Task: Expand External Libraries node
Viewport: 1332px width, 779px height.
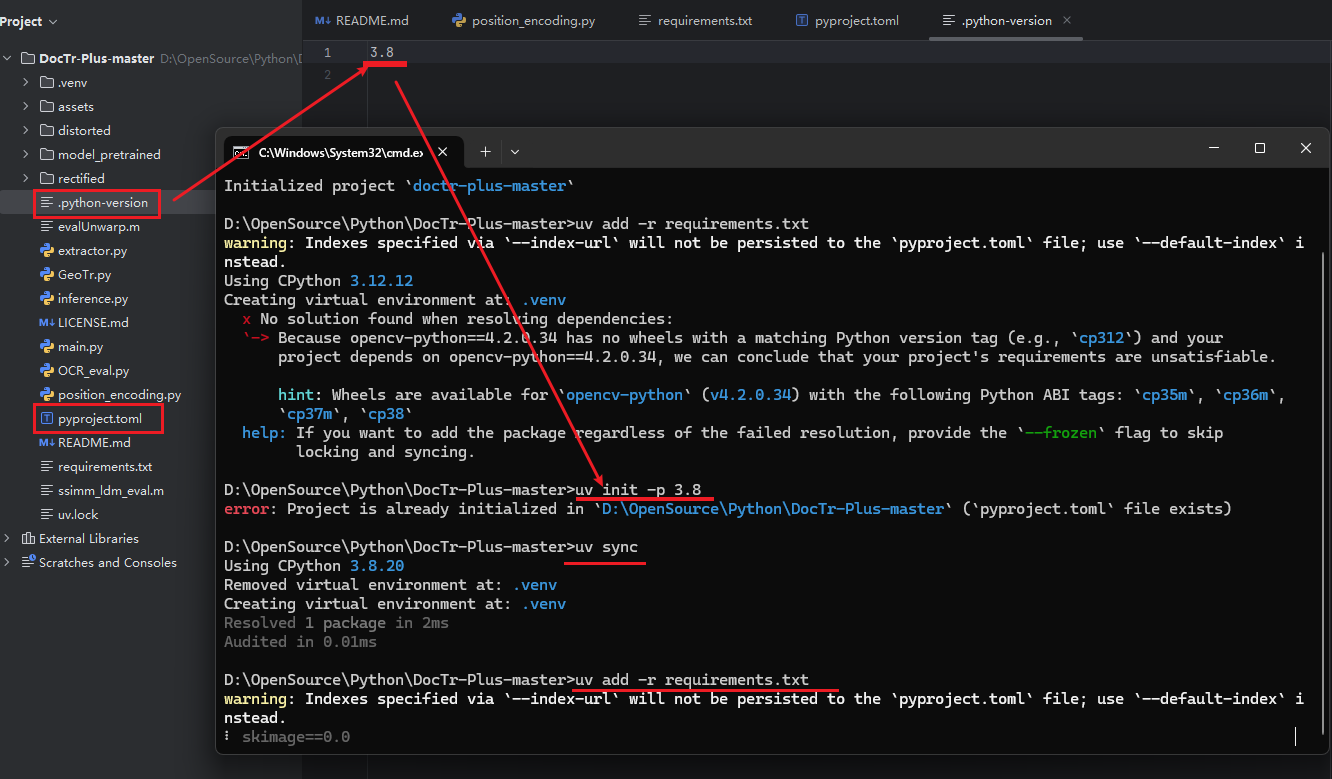Action: point(8,538)
